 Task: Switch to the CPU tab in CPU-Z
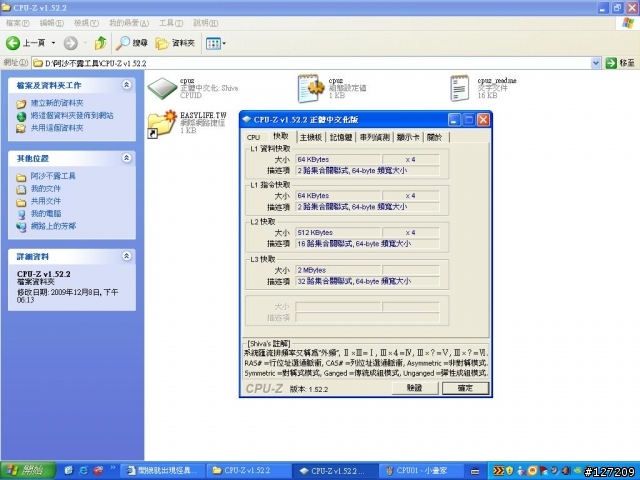(253, 138)
